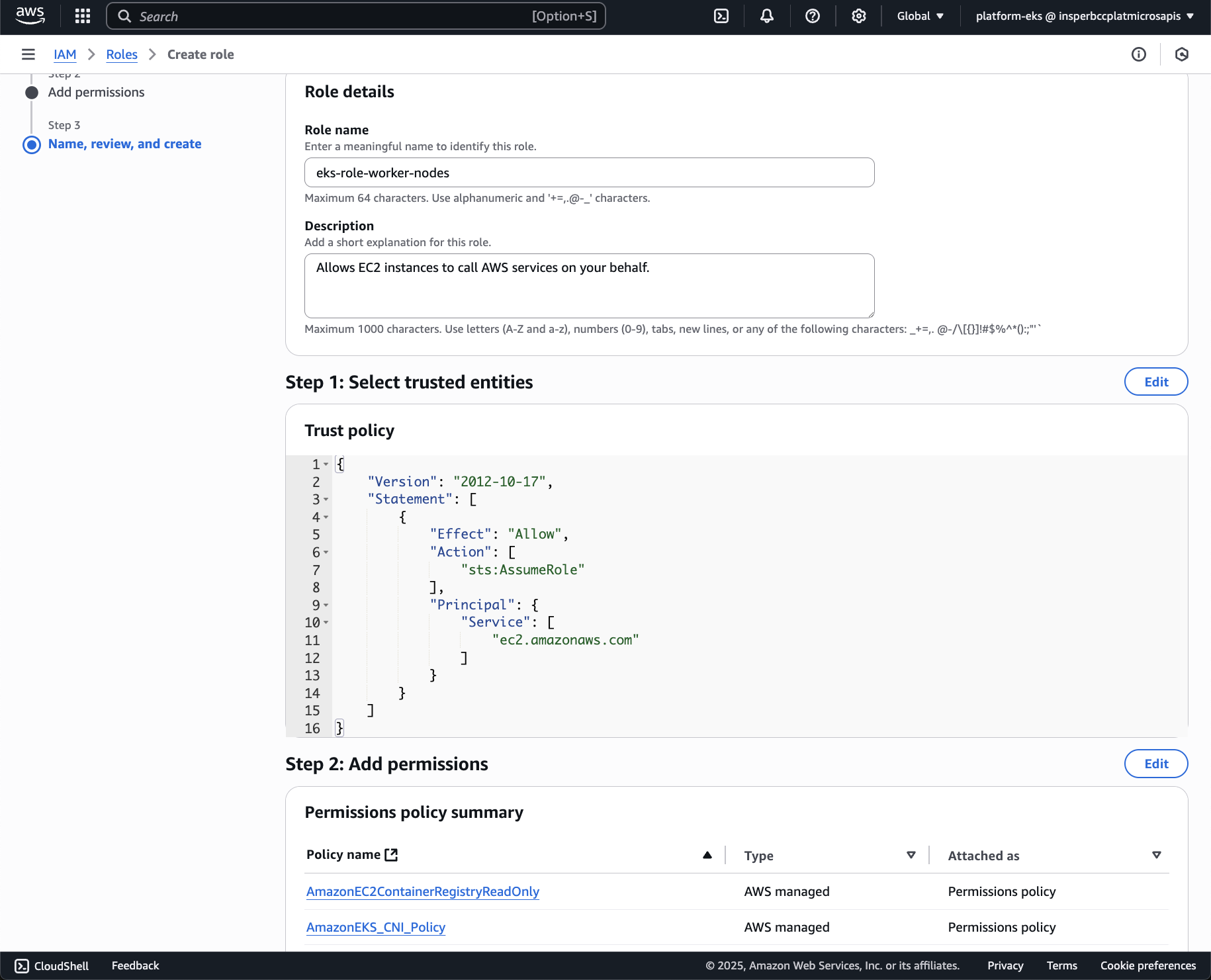
Task: Expand the Global region dropdown
Action: coord(920,16)
